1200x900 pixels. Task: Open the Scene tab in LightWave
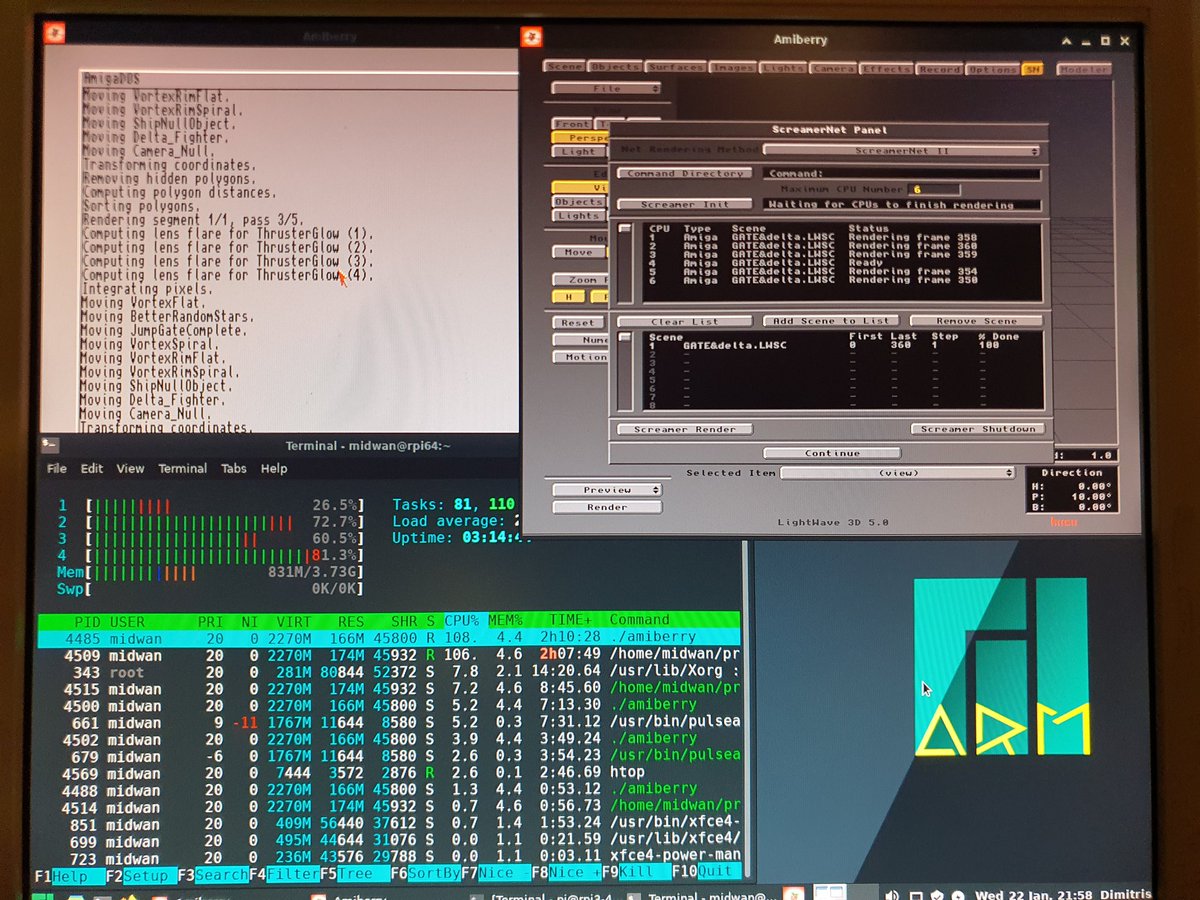564,67
